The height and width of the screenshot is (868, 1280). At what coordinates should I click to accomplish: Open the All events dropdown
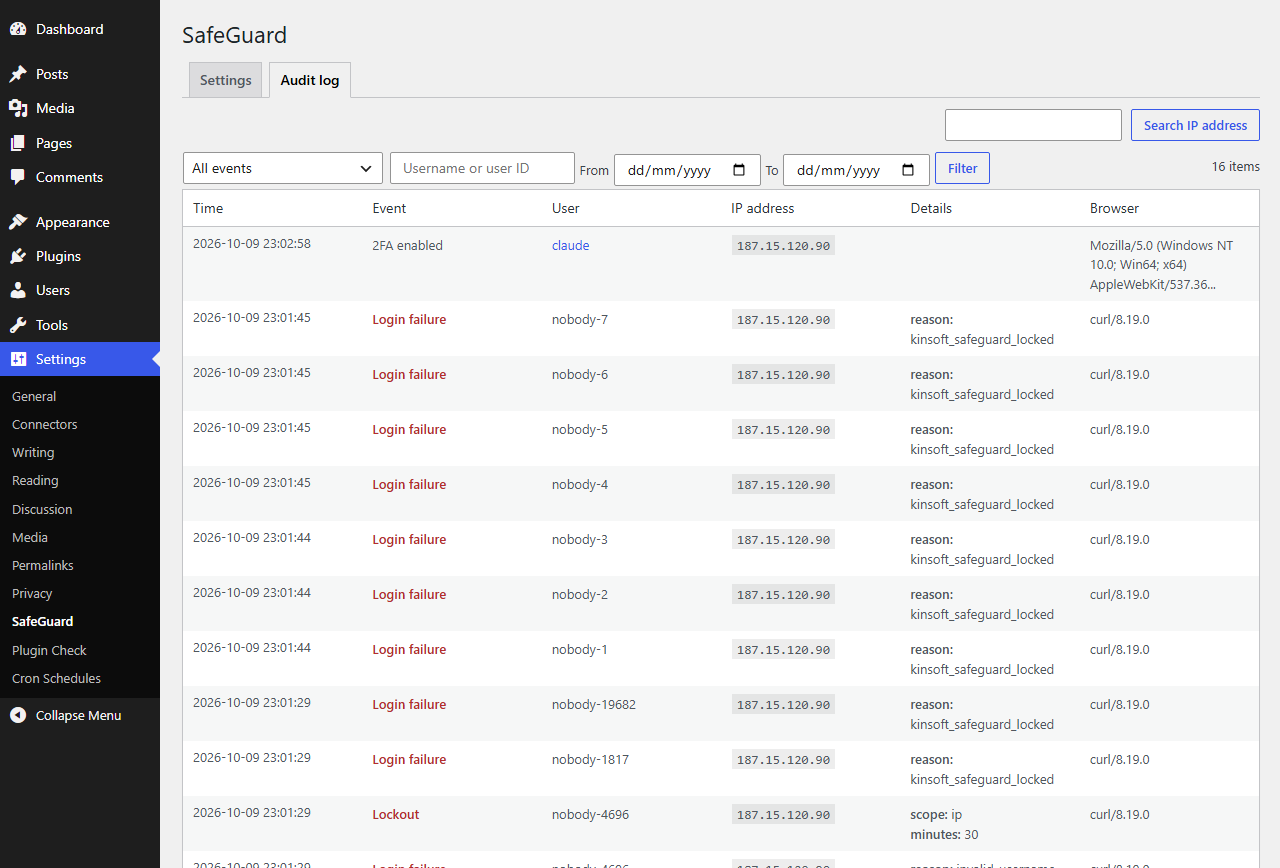click(283, 168)
